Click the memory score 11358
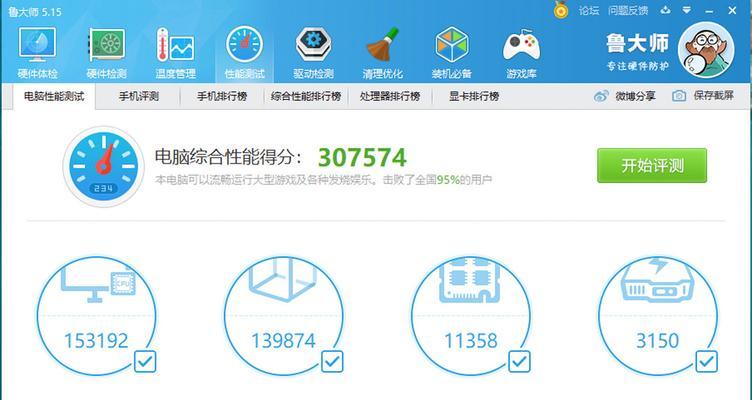The image size is (752, 400). coord(470,341)
